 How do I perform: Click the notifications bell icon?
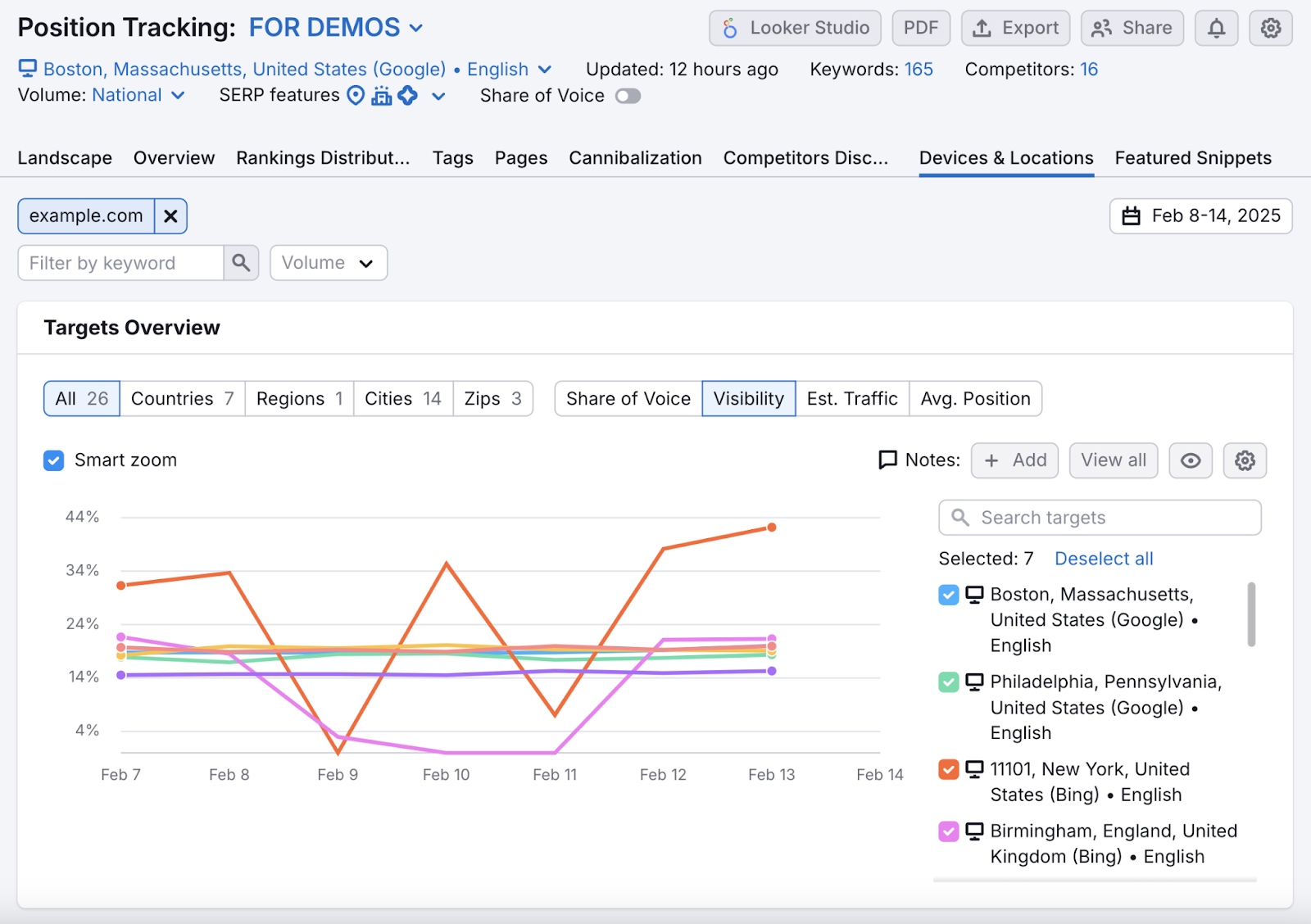coord(1216,27)
